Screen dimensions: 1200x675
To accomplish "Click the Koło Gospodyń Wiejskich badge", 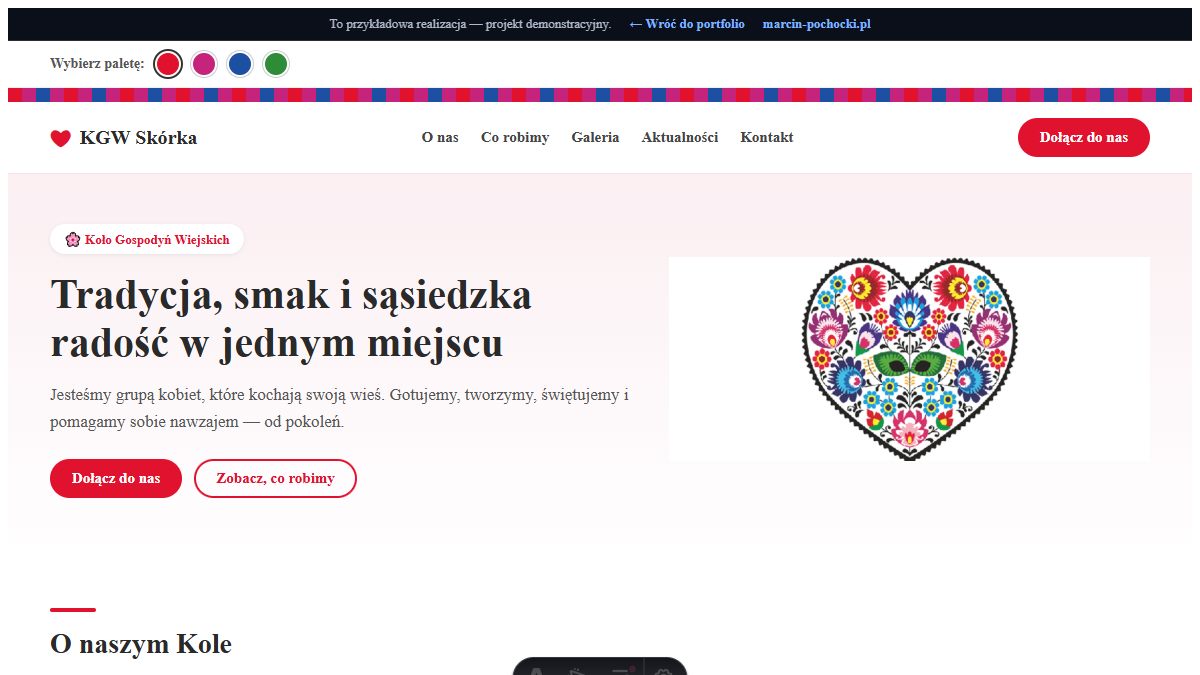I will tap(147, 240).
